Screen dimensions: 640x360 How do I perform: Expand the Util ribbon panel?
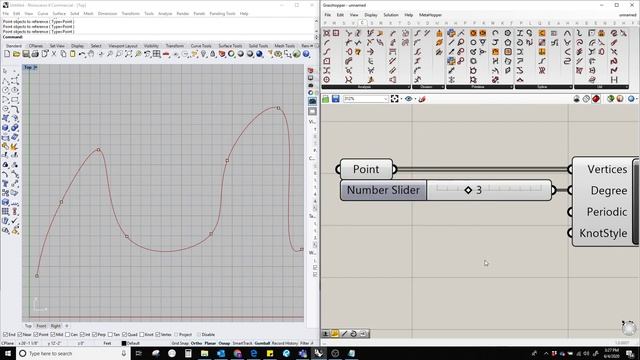coord(601,87)
